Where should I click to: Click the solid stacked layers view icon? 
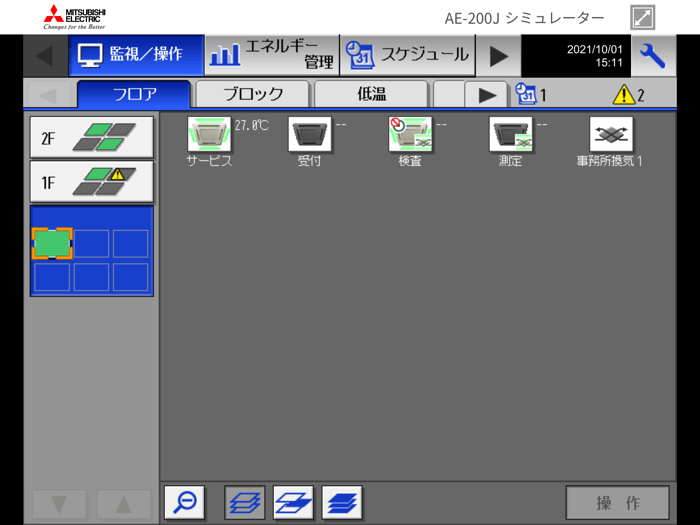pos(342,503)
